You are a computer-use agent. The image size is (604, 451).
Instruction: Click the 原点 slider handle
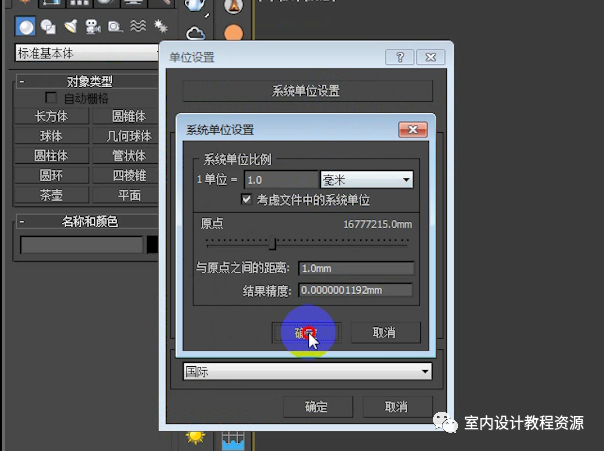(x=273, y=243)
